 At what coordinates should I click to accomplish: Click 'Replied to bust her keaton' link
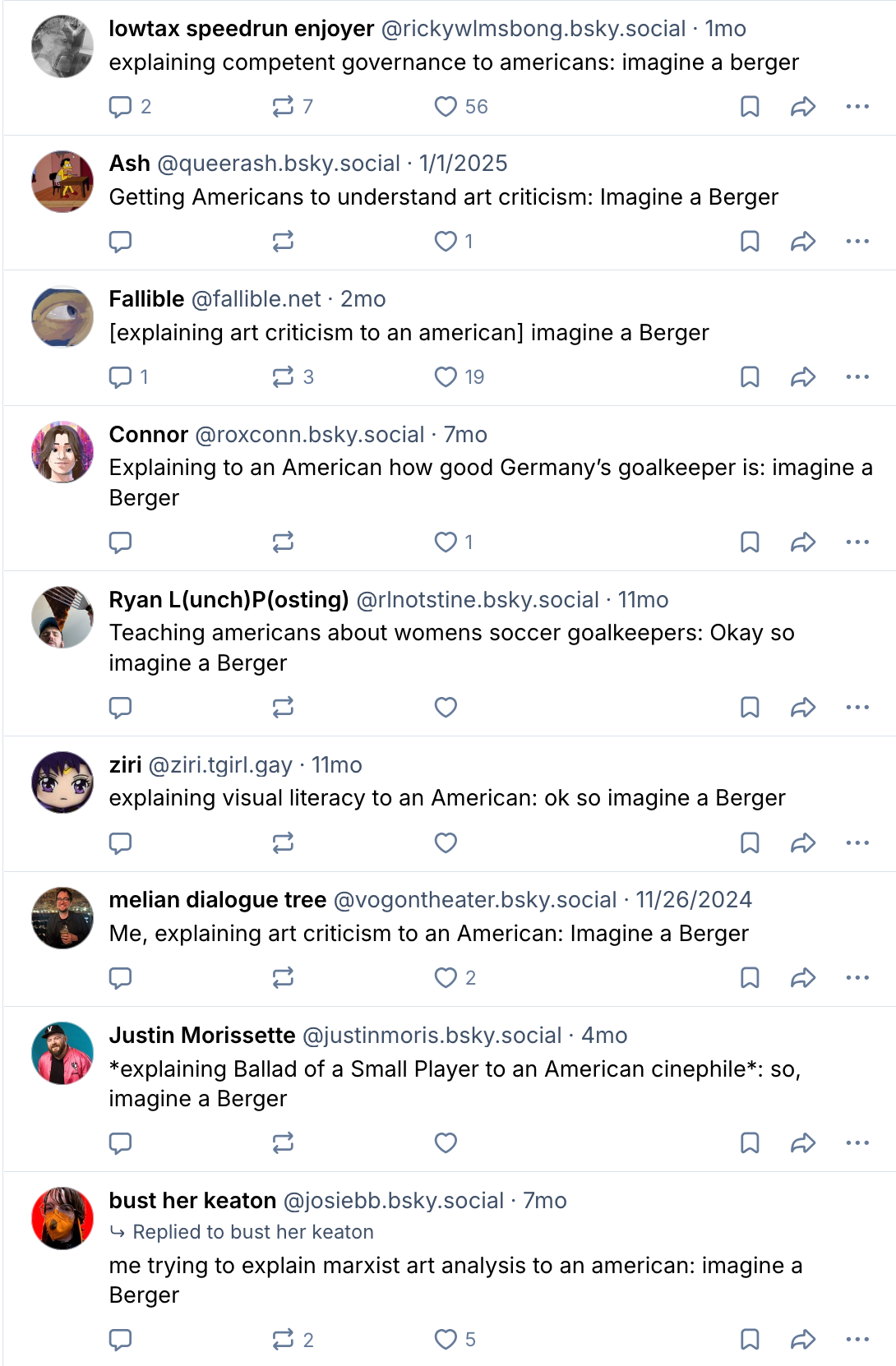tap(252, 1232)
